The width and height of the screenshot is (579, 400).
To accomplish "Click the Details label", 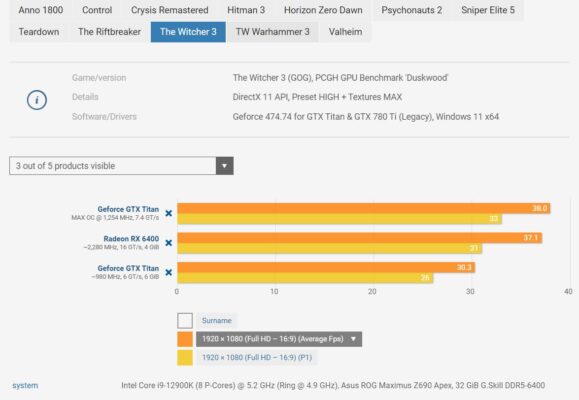I will tap(85, 97).
